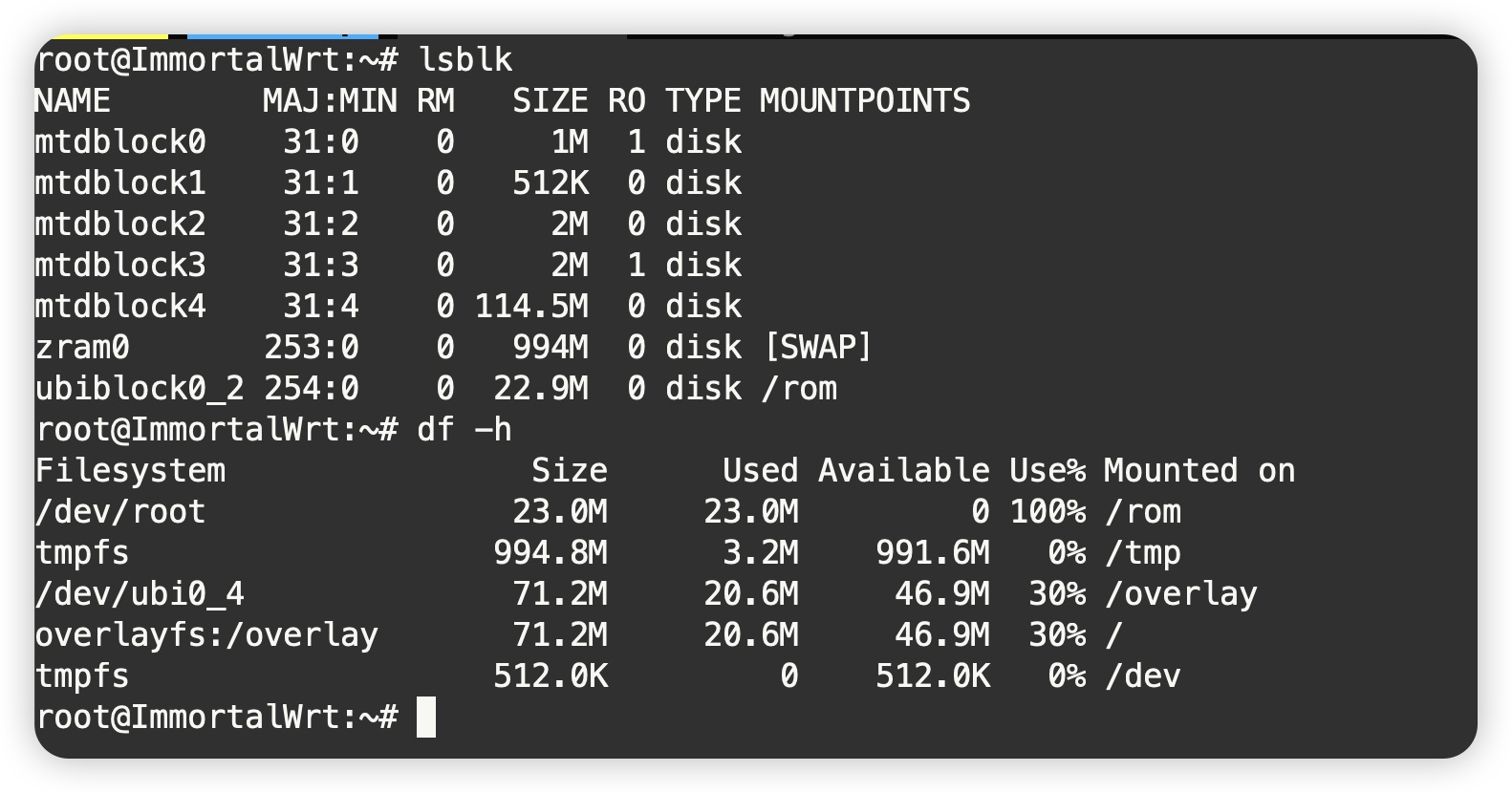Click the Filesystem column header
The width and height of the screenshot is (1512, 793).
[130, 471]
